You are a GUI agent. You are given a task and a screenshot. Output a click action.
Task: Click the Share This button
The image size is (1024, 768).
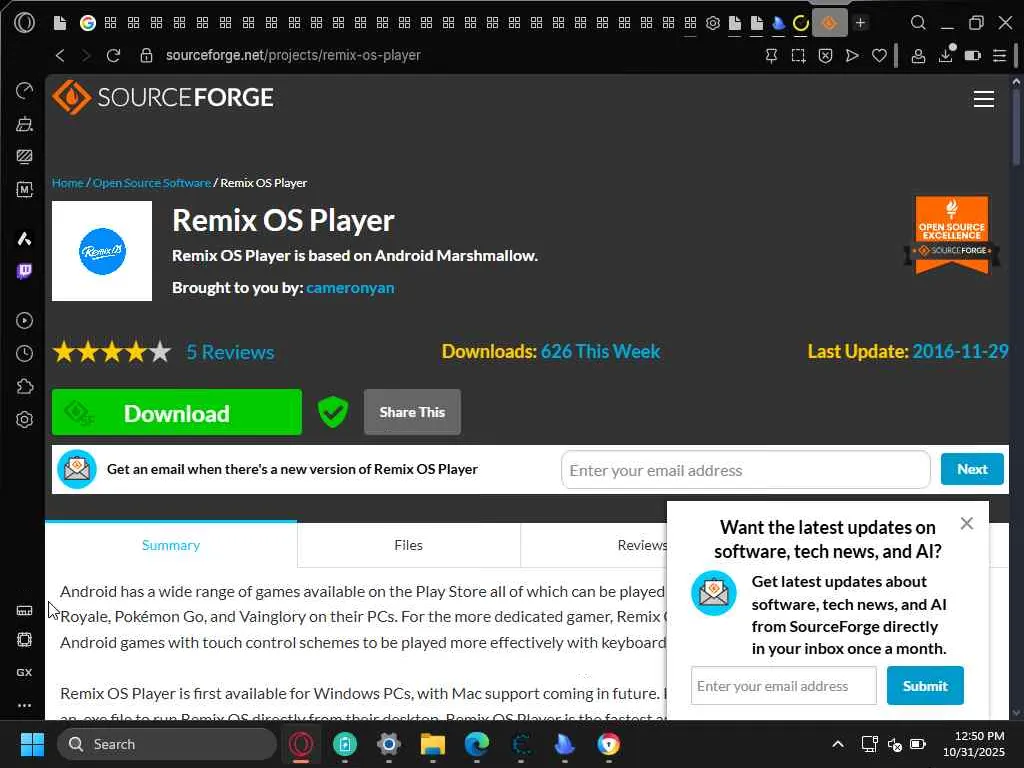tap(412, 412)
